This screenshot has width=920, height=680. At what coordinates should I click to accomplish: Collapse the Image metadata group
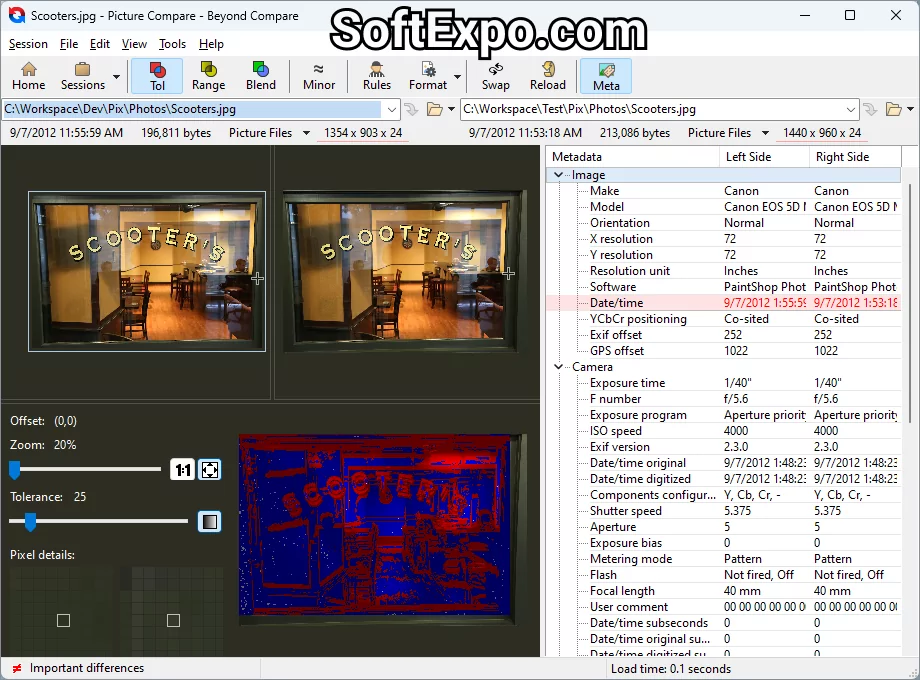(x=559, y=175)
